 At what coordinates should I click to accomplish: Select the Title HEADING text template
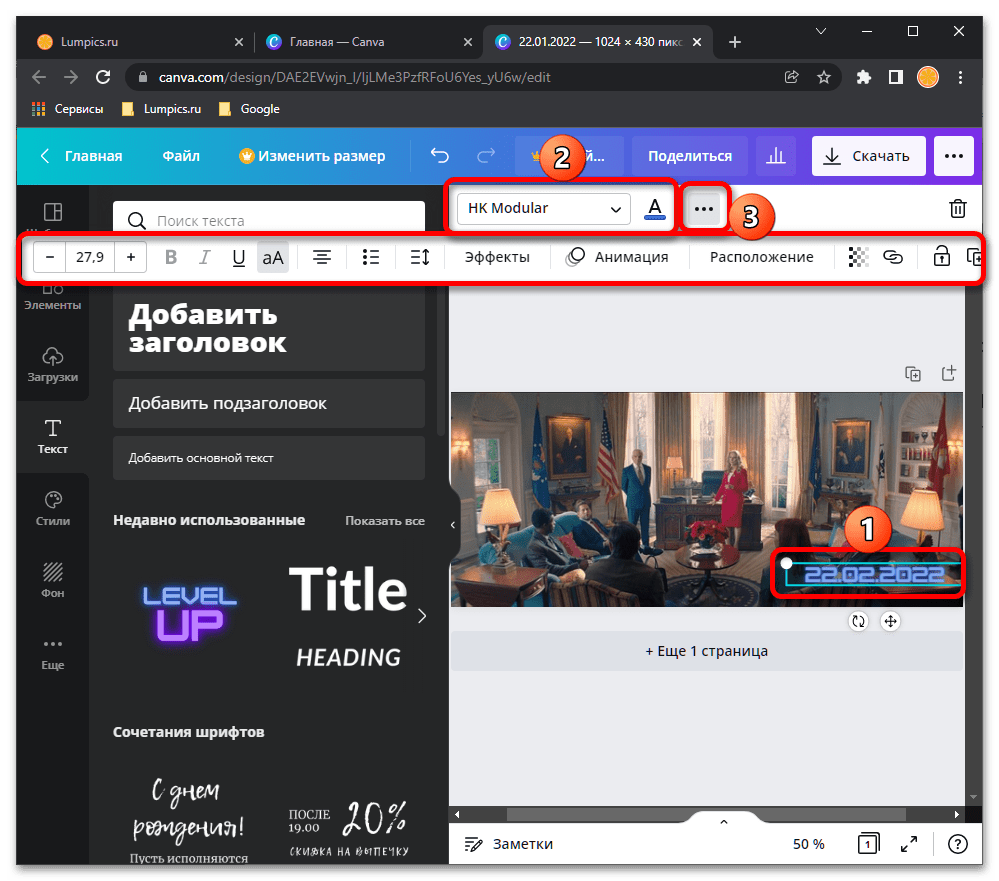click(x=349, y=614)
